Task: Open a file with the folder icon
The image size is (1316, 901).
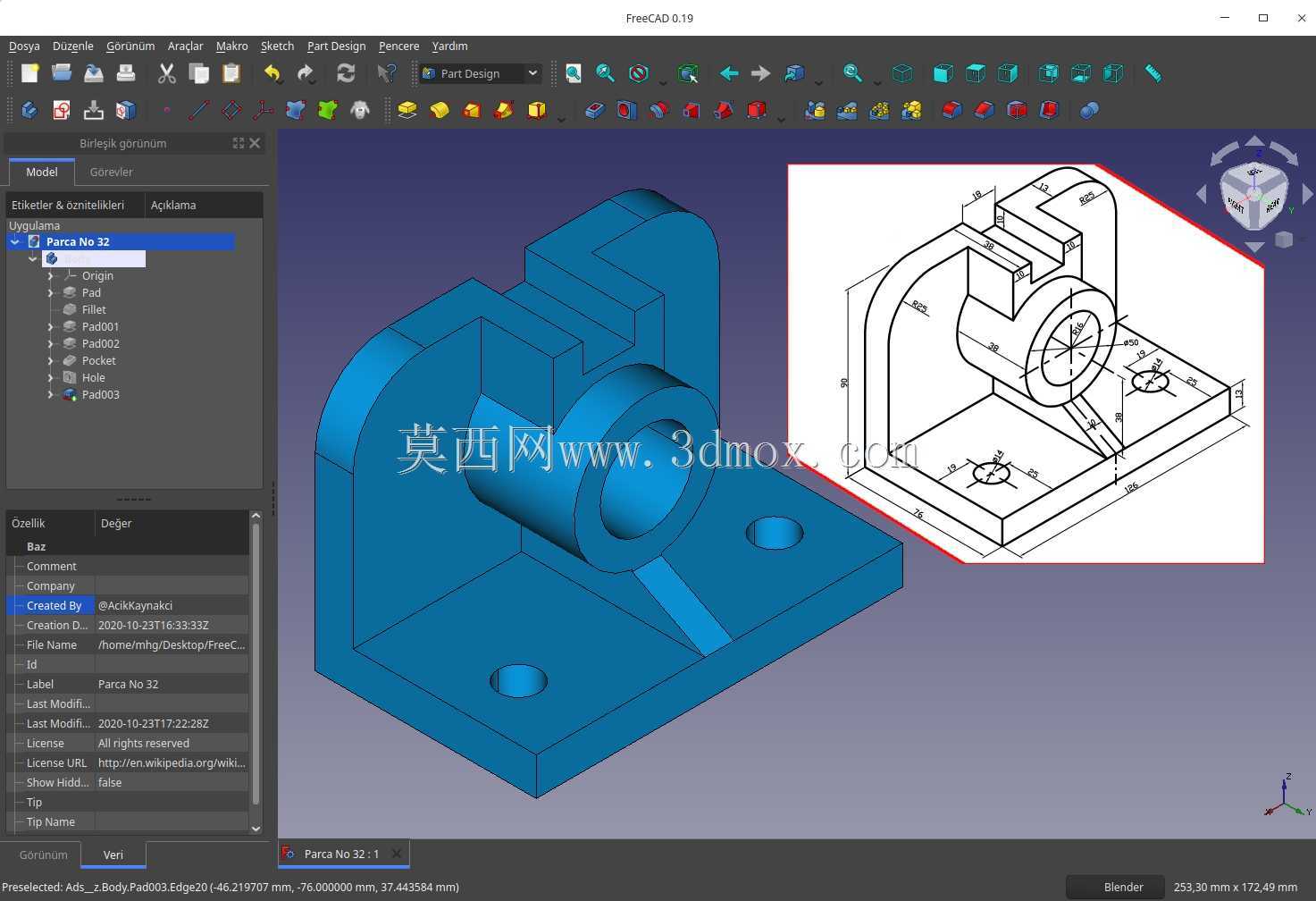Action: click(62, 73)
